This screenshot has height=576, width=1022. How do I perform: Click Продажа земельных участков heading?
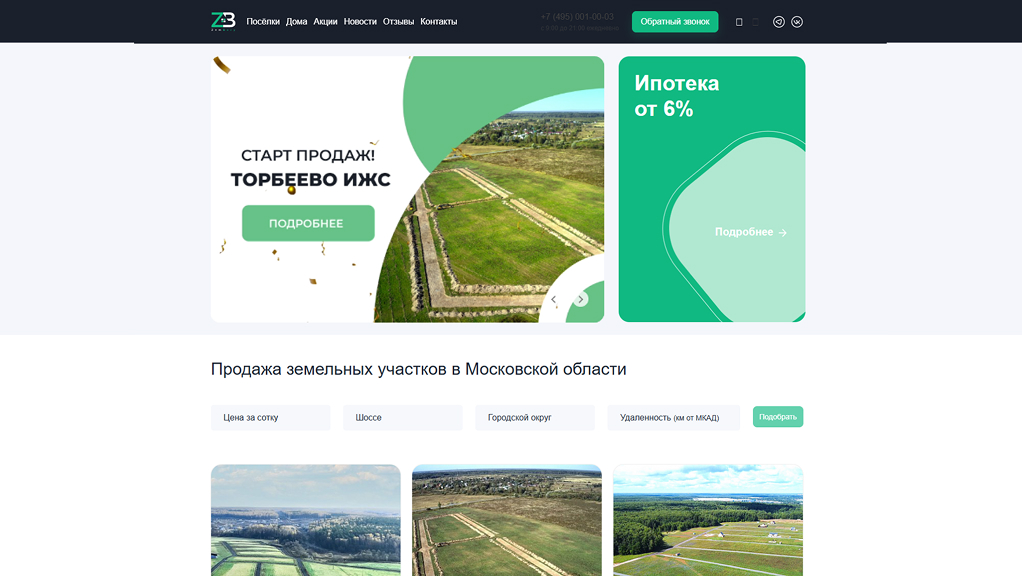[418, 369]
